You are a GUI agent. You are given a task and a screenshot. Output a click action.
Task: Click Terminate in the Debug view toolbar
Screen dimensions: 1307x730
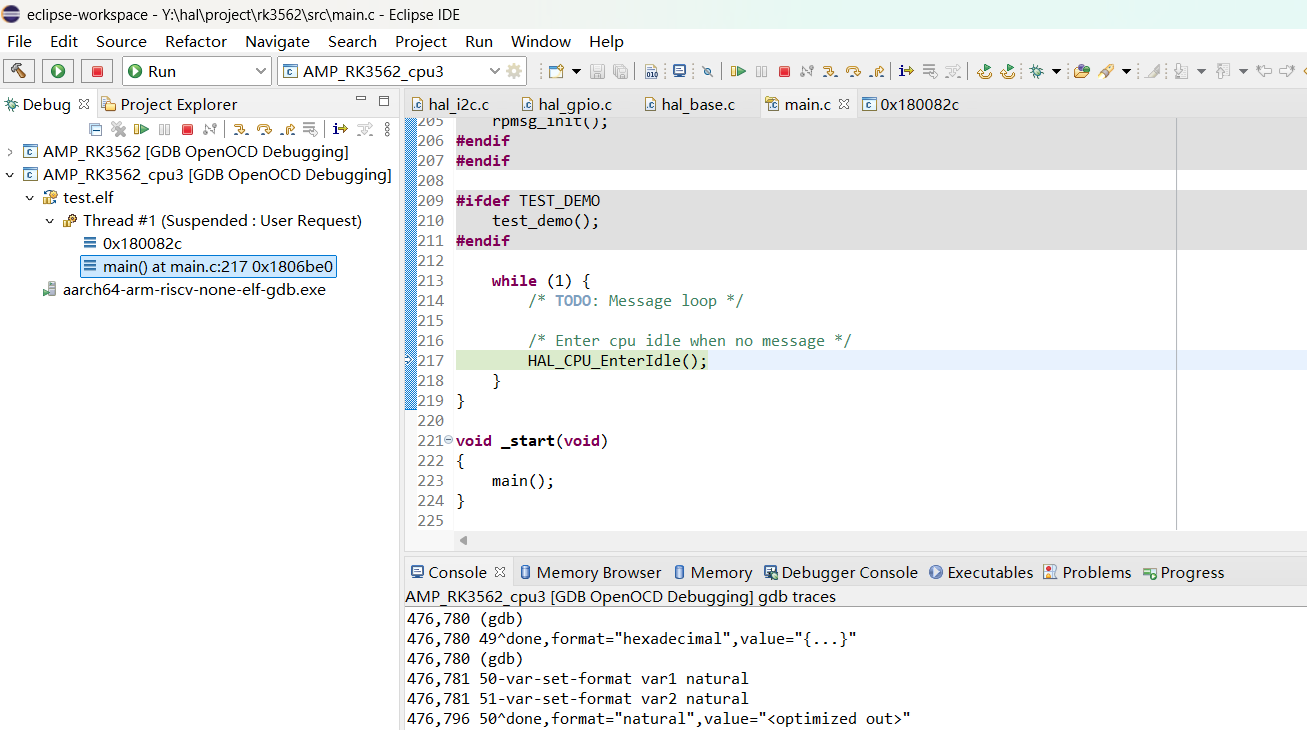coord(187,129)
